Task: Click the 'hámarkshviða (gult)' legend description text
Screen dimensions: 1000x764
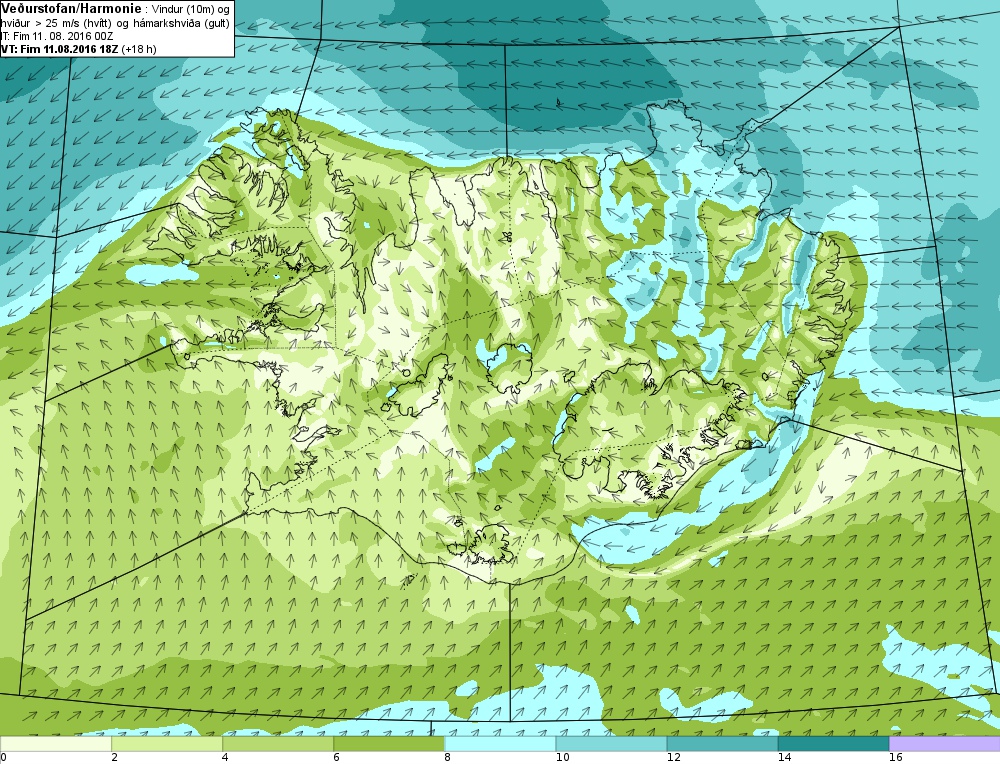Action: (x=182, y=24)
